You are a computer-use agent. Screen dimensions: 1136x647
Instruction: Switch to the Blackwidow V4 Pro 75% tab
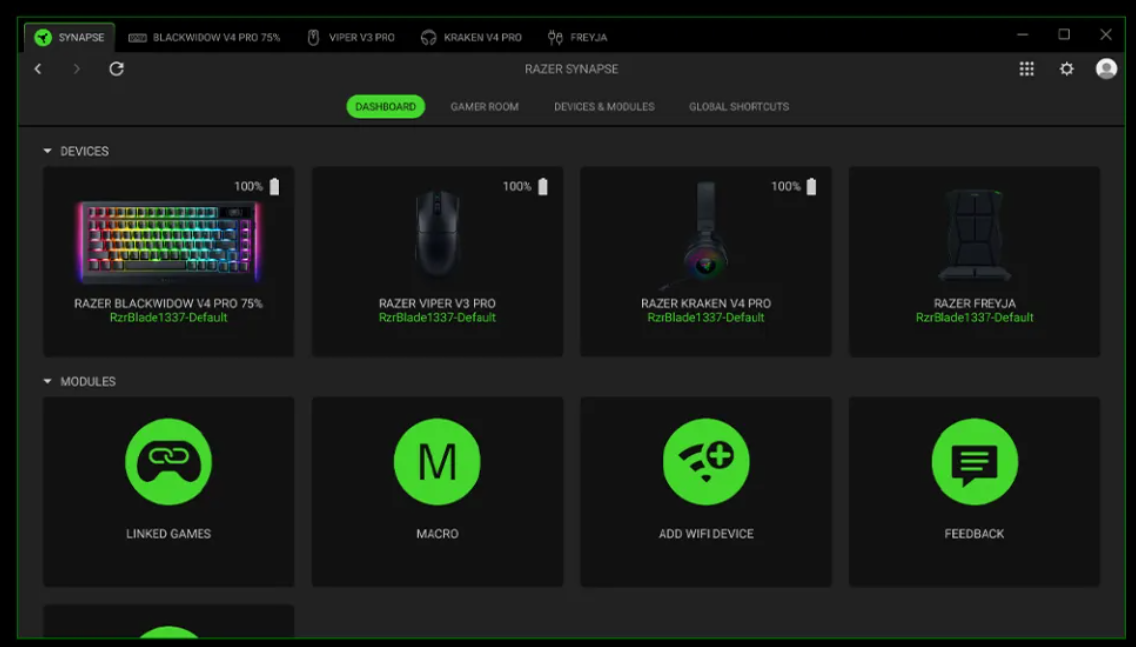click(205, 37)
